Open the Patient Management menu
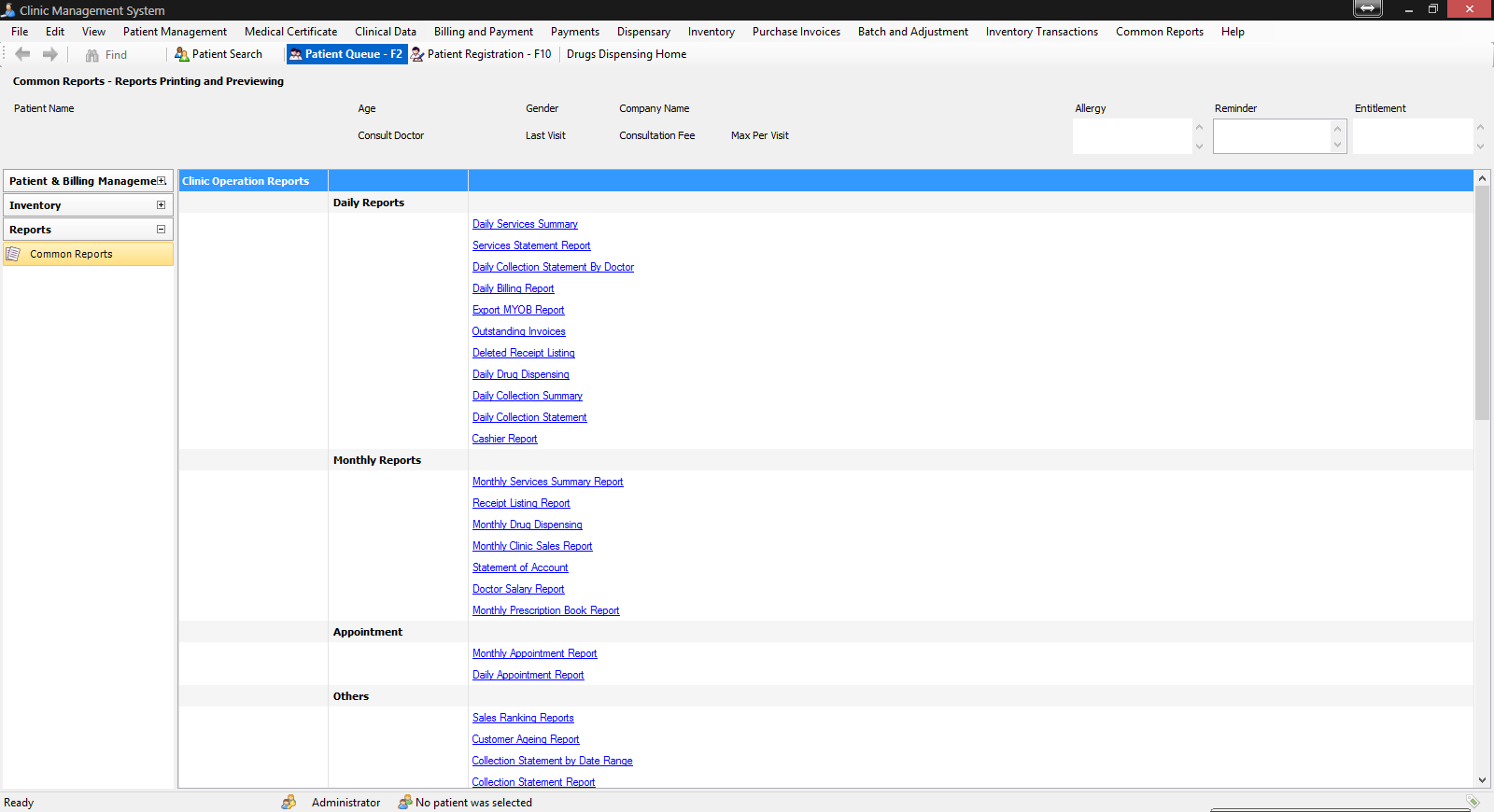Screen dimensions: 1494x812 tap(175, 32)
